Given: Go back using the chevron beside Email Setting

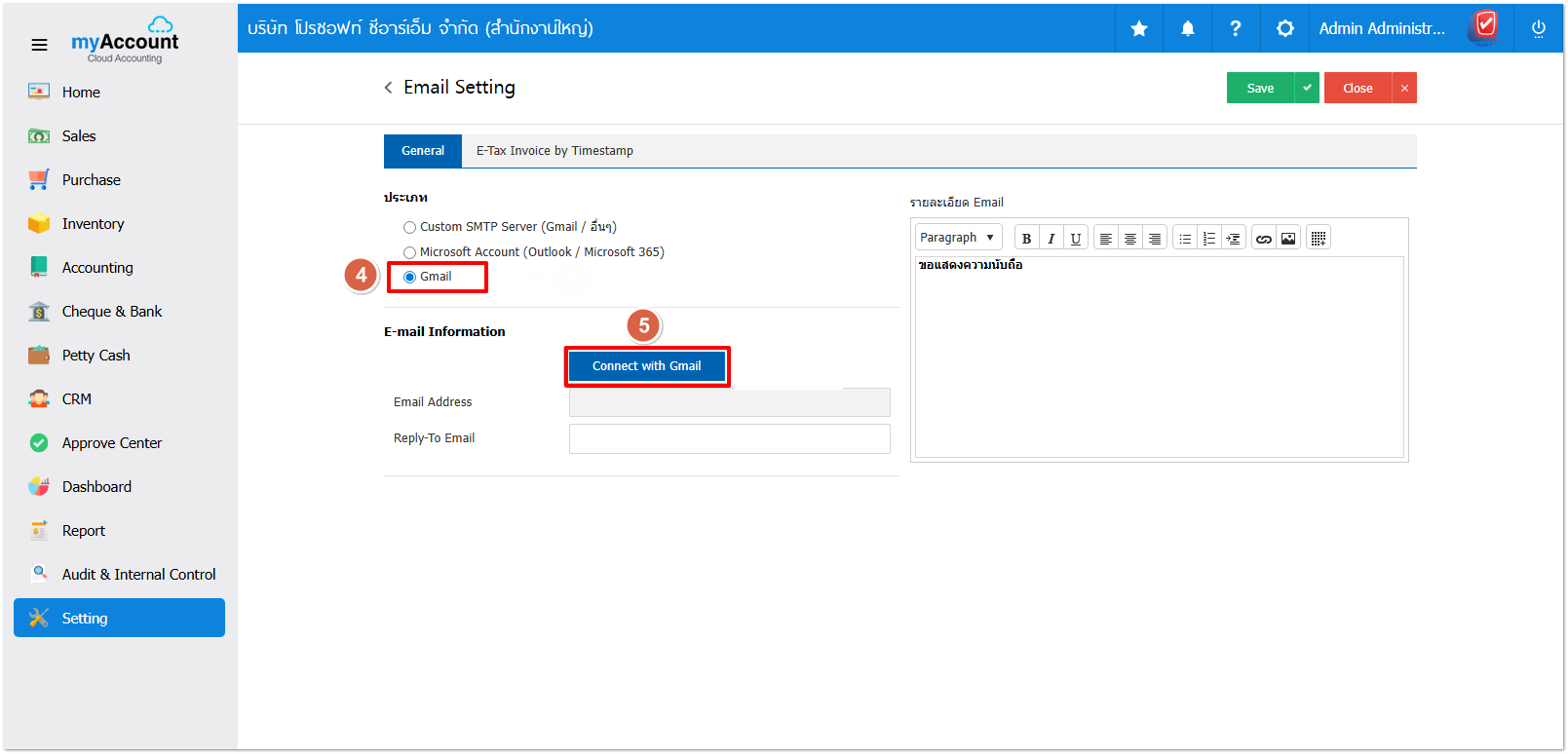Looking at the screenshot, I should pyautogui.click(x=389, y=88).
